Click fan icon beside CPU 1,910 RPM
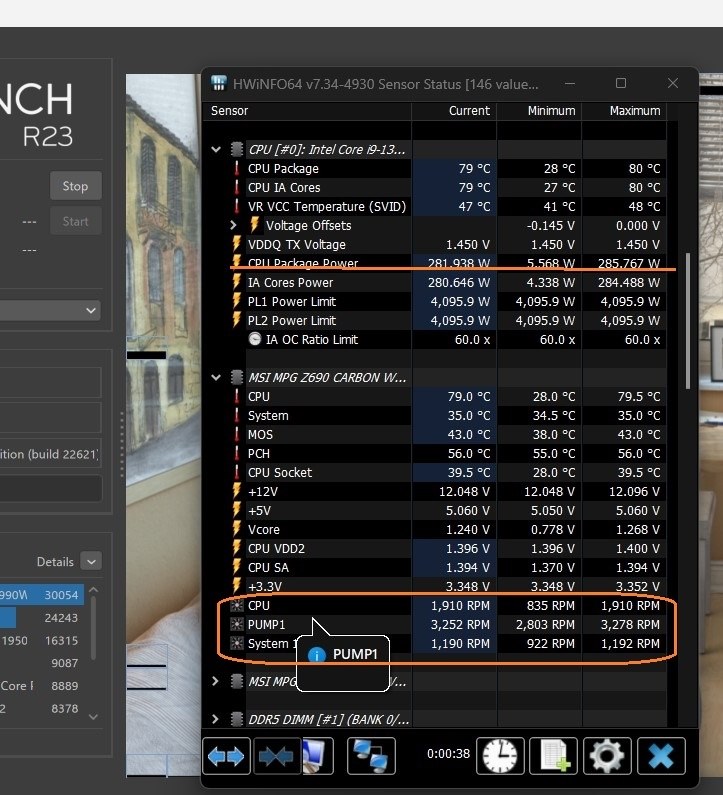 236,605
